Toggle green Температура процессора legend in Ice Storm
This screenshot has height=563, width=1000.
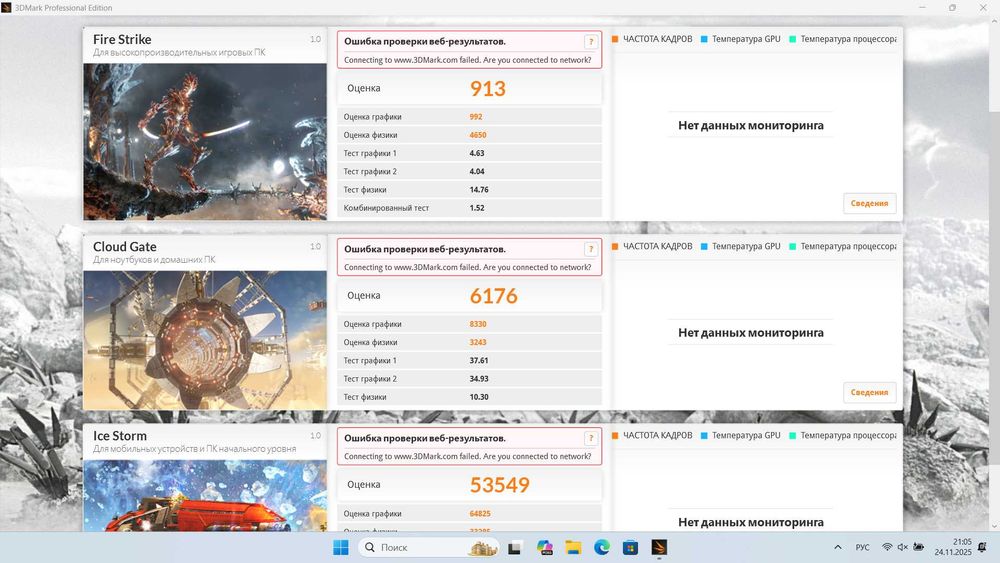click(842, 435)
